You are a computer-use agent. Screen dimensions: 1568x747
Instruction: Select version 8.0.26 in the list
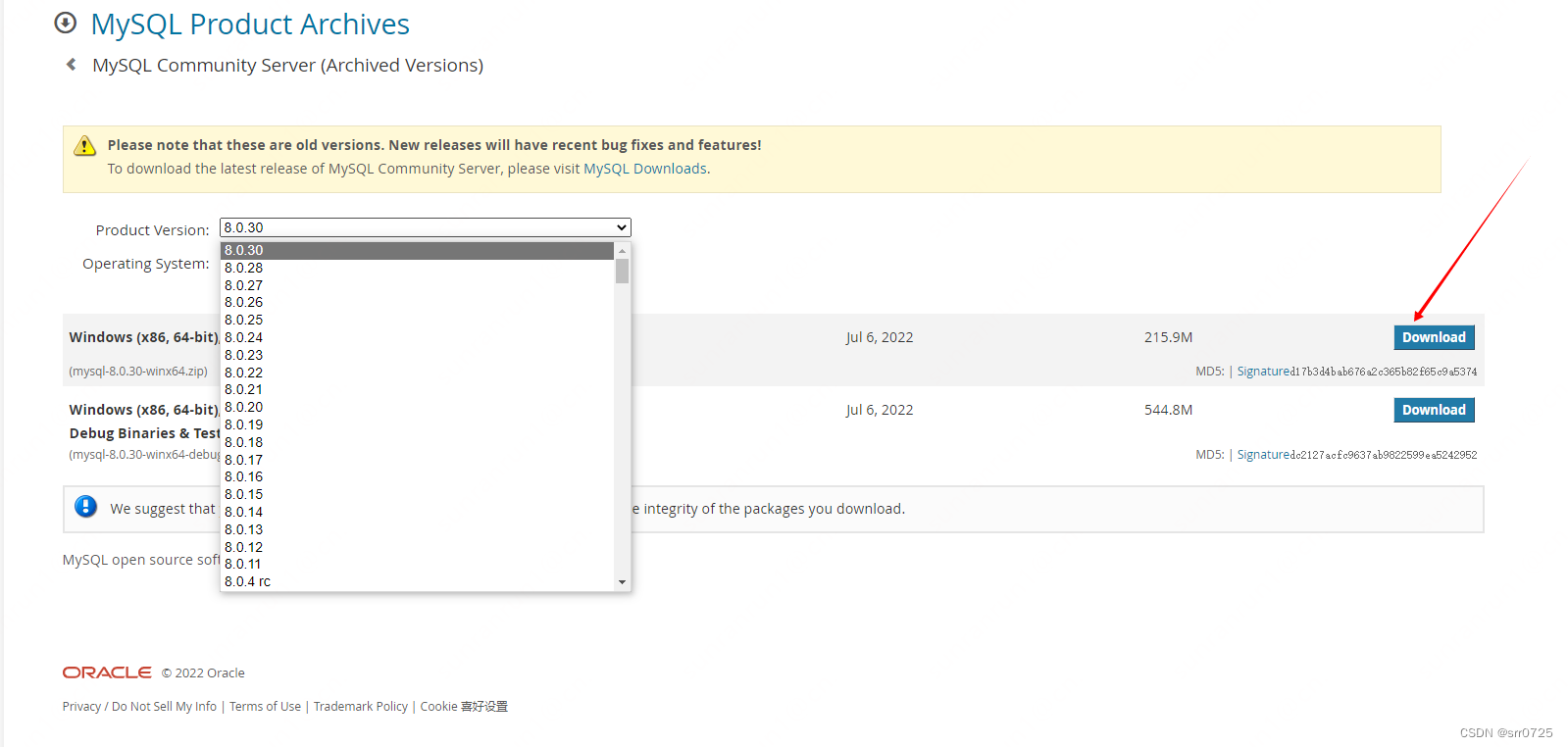coord(417,303)
